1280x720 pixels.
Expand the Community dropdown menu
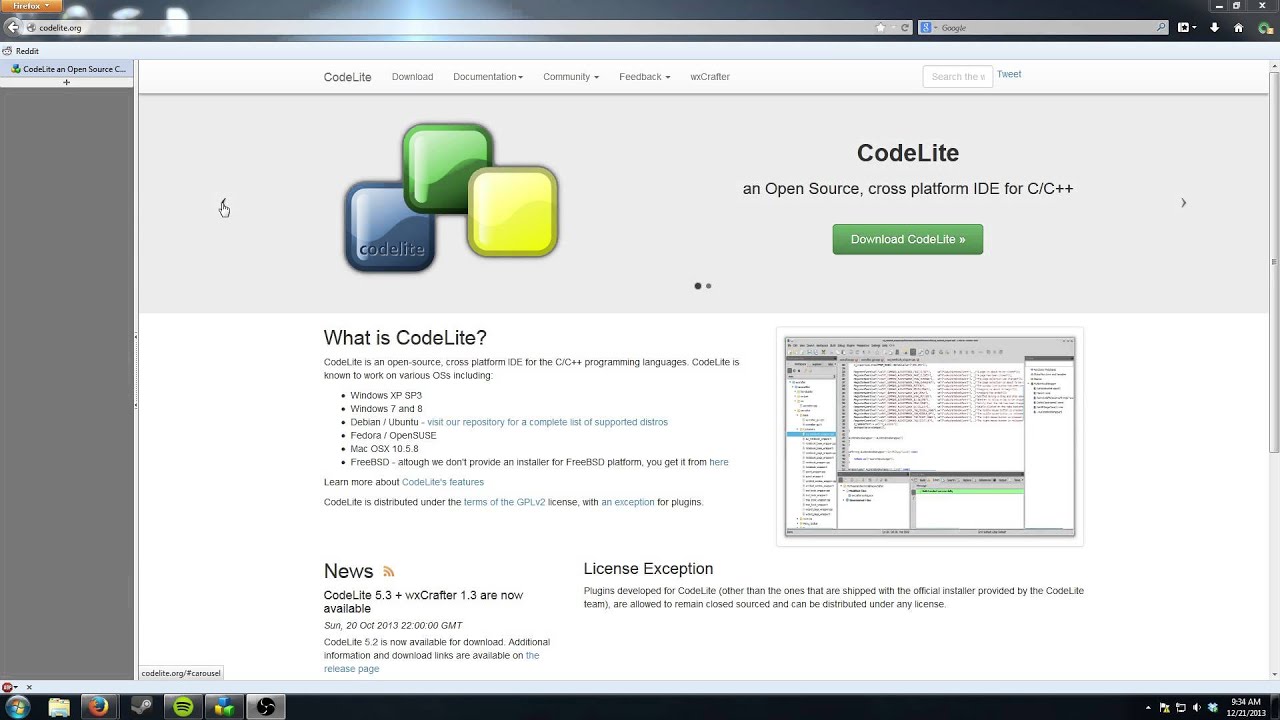pyautogui.click(x=571, y=77)
